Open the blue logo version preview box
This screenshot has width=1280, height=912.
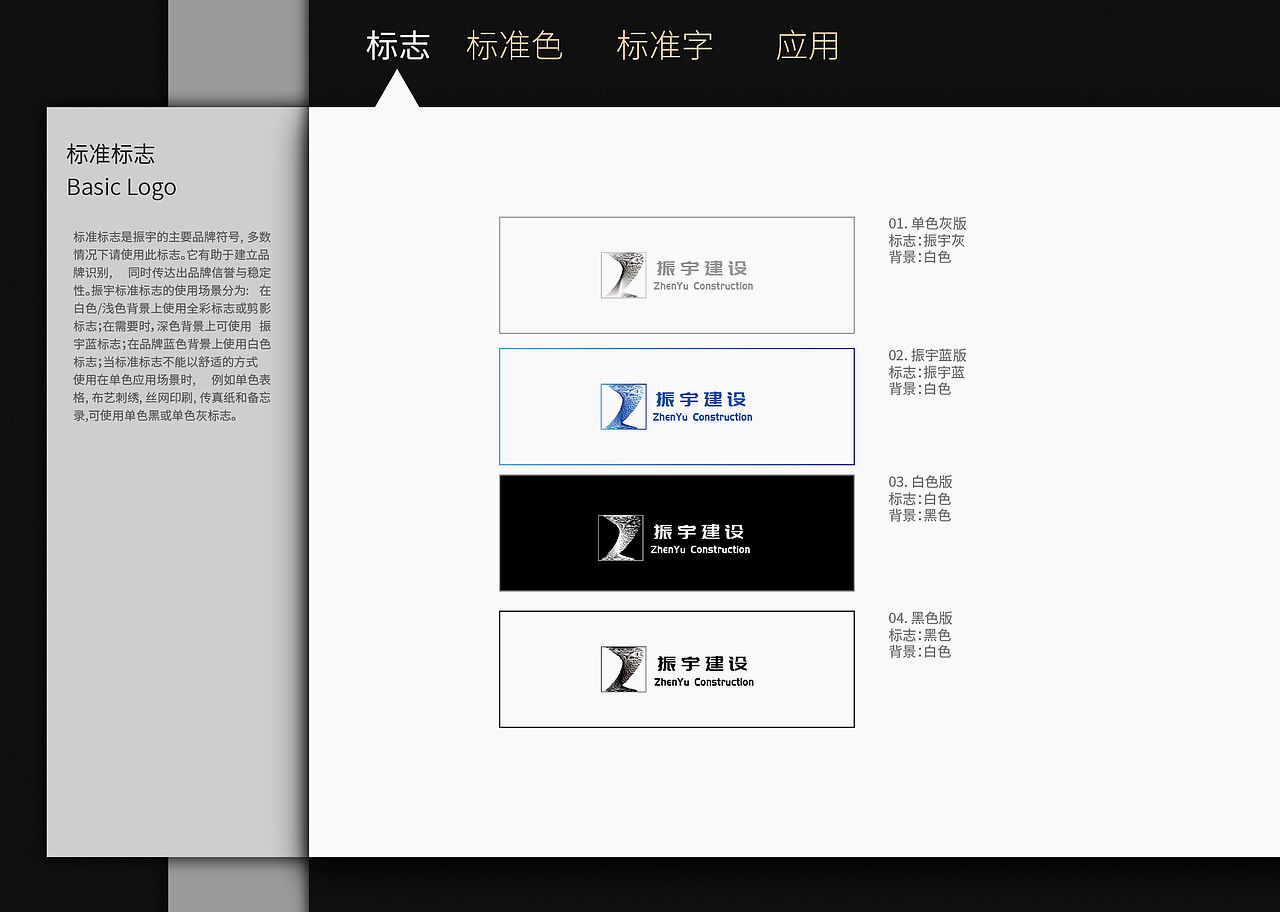click(676, 406)
